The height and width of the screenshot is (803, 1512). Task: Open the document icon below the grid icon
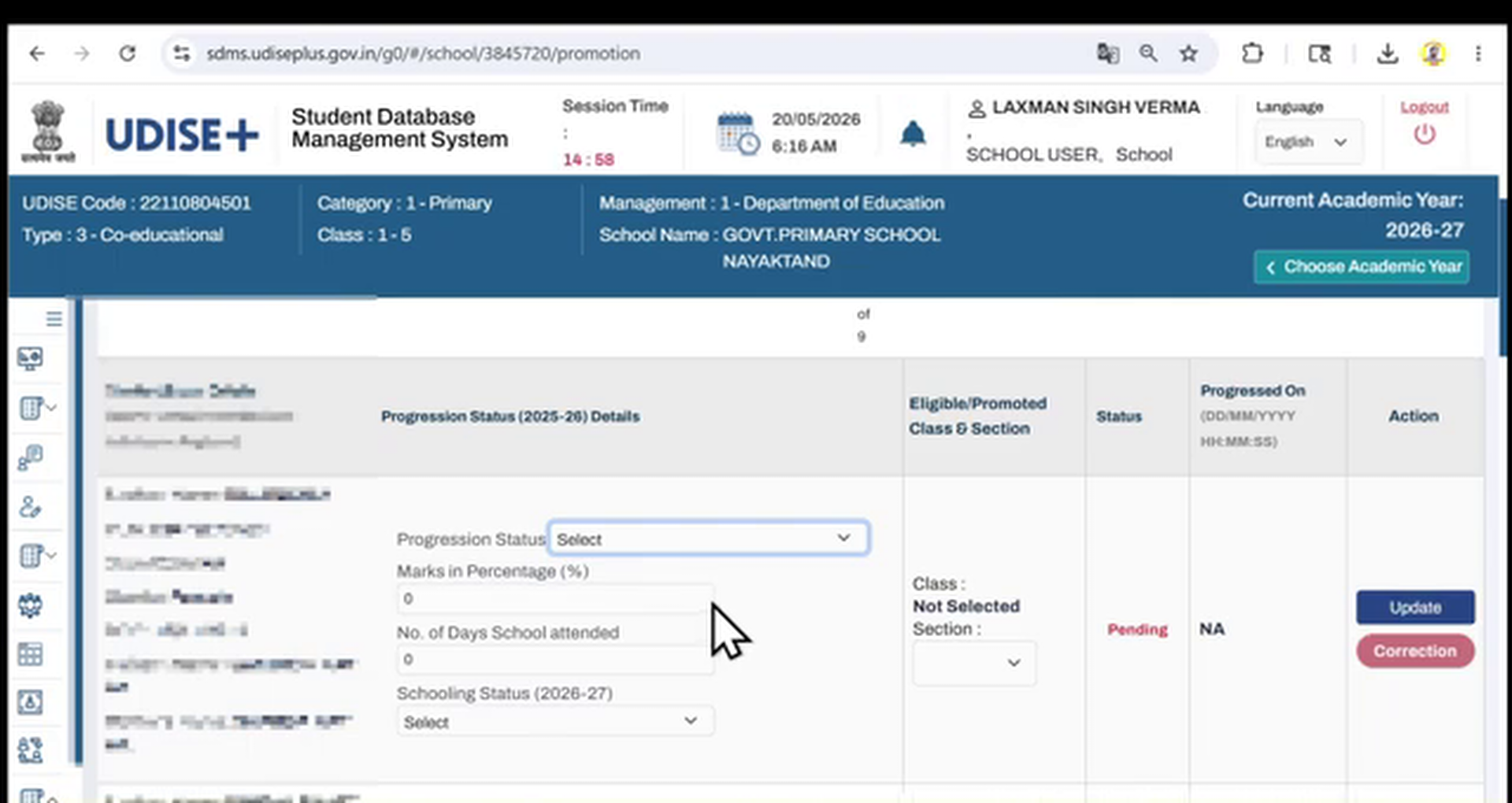point(30,702)
